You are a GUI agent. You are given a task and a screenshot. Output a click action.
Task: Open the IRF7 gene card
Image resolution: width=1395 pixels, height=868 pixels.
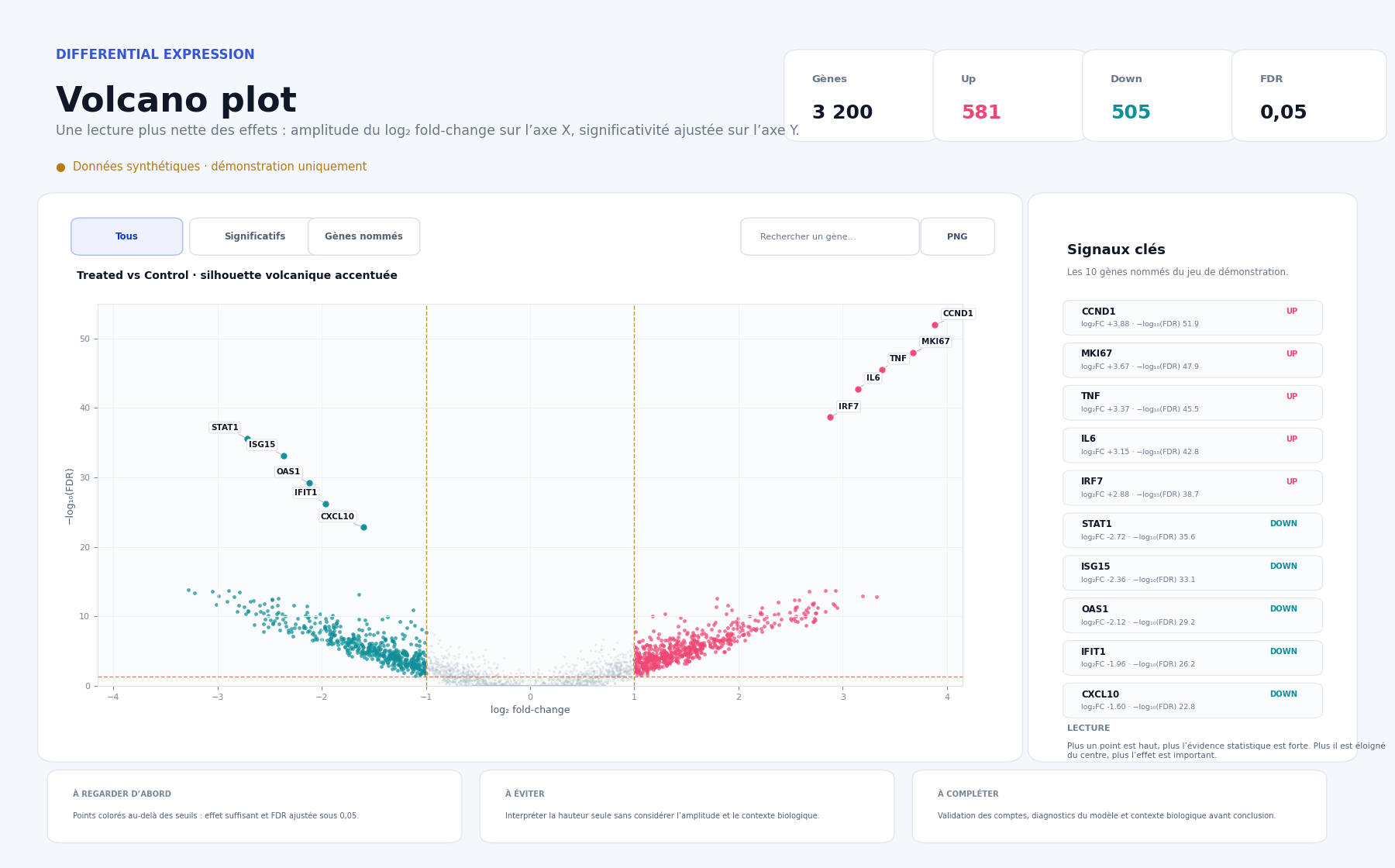pyautogui.click(x=1192, y=488)
